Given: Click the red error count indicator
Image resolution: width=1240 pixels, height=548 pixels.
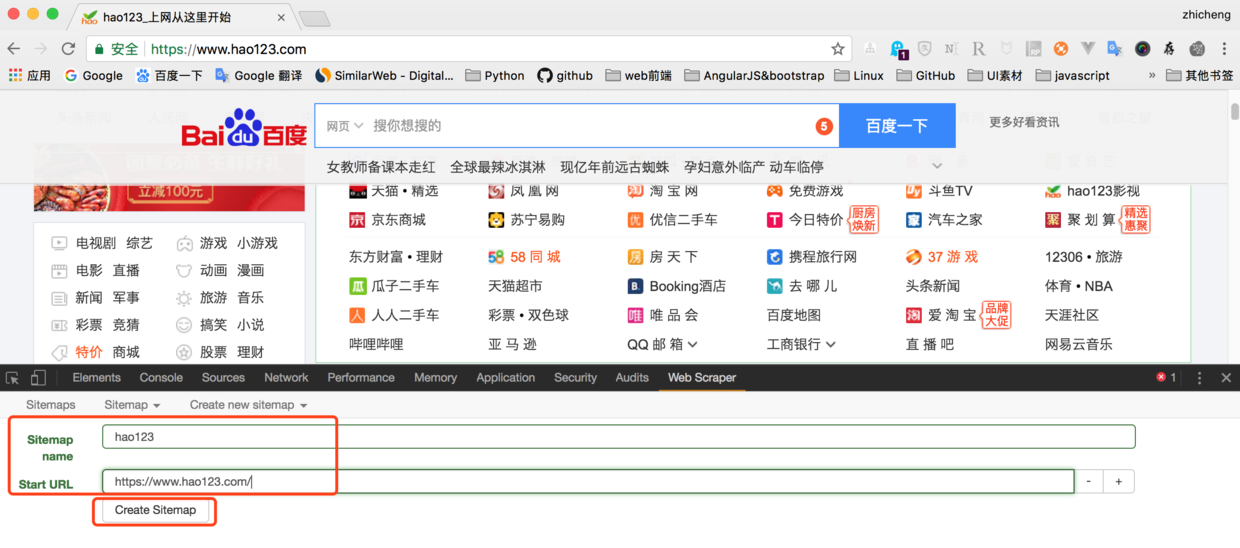Looking at the screenshot, I should tap(1166, 378).
